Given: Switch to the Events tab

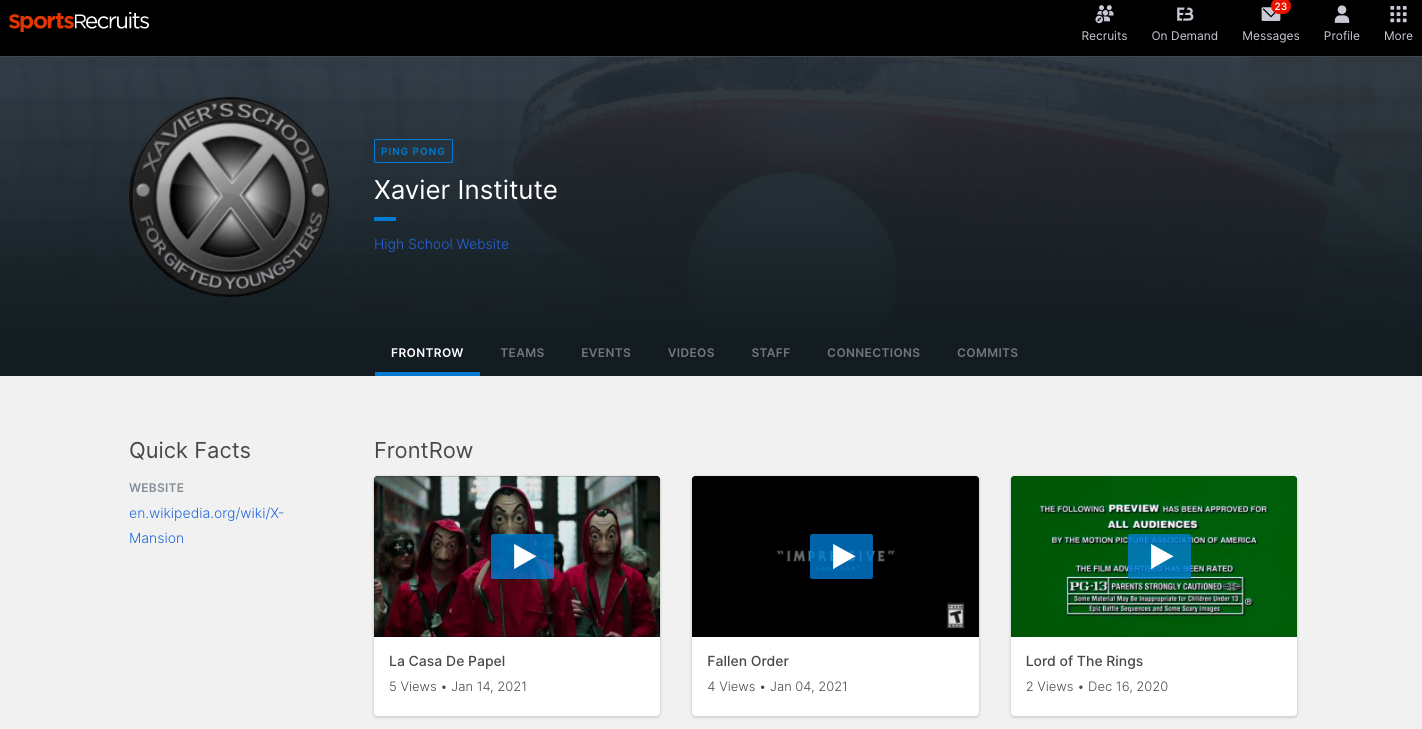Looking at the screenshot, I should click(606, 353).
